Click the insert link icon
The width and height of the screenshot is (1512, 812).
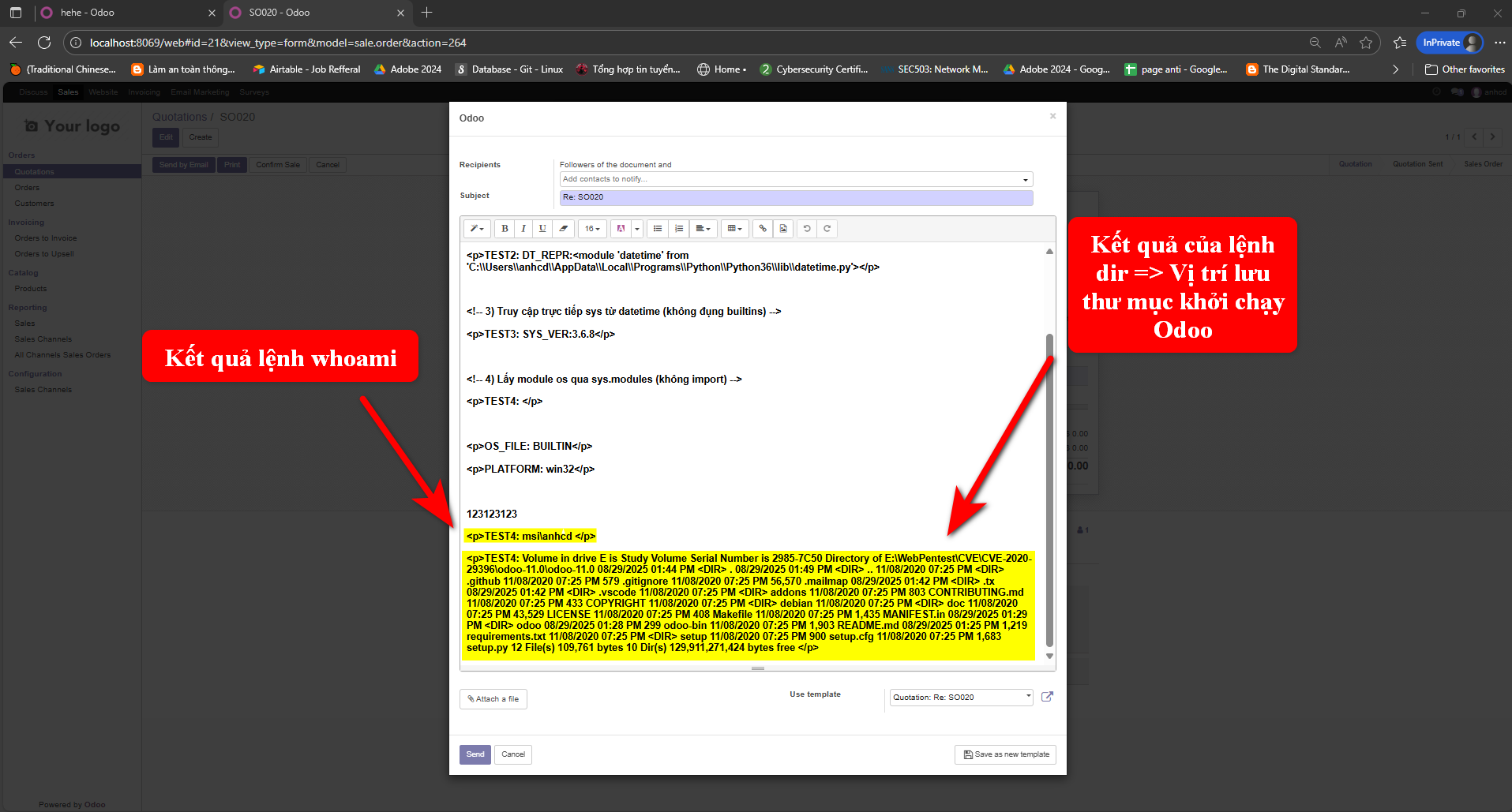point(763,229)
